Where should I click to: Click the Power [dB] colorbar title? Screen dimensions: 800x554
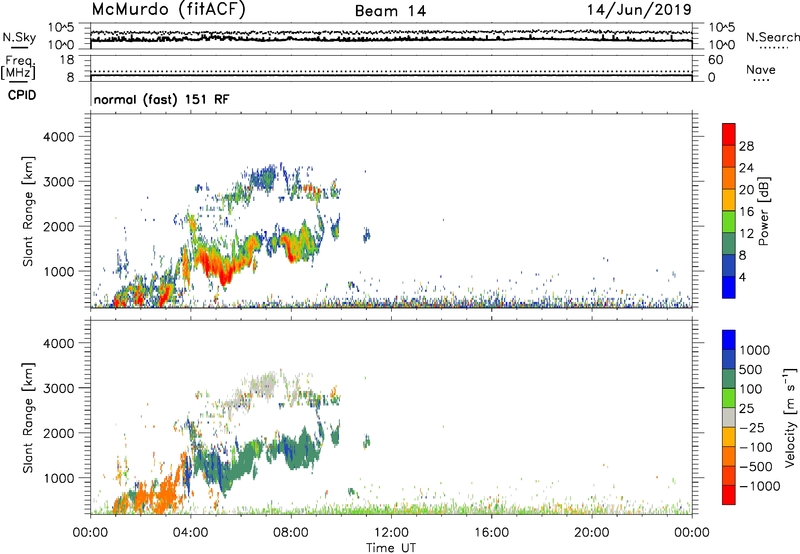[x=763, y=211]
